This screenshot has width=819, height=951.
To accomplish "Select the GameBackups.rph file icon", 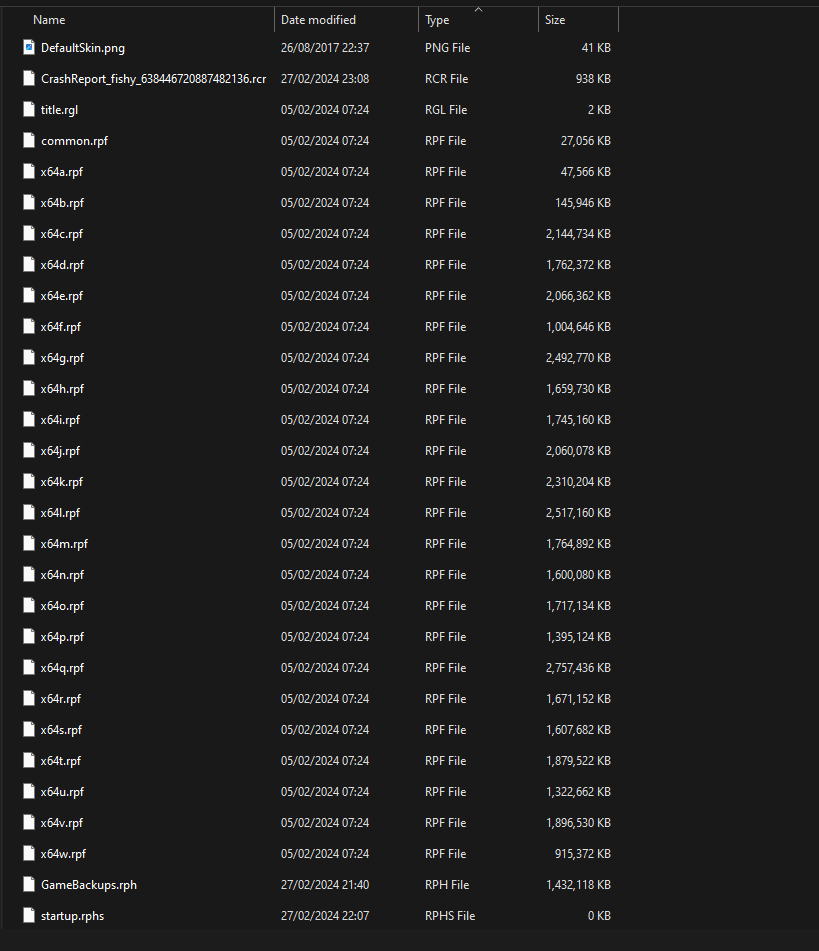I will 28,885.
